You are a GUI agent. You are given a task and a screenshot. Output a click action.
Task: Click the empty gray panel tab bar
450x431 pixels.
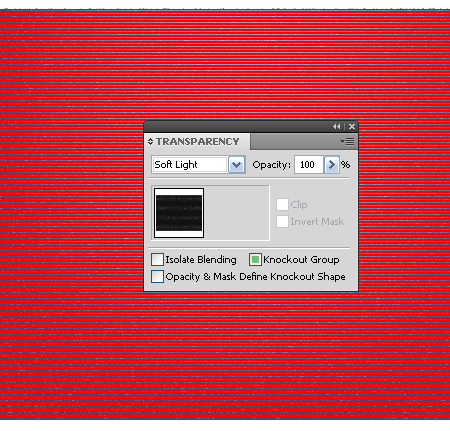click(x=295, y=142)
